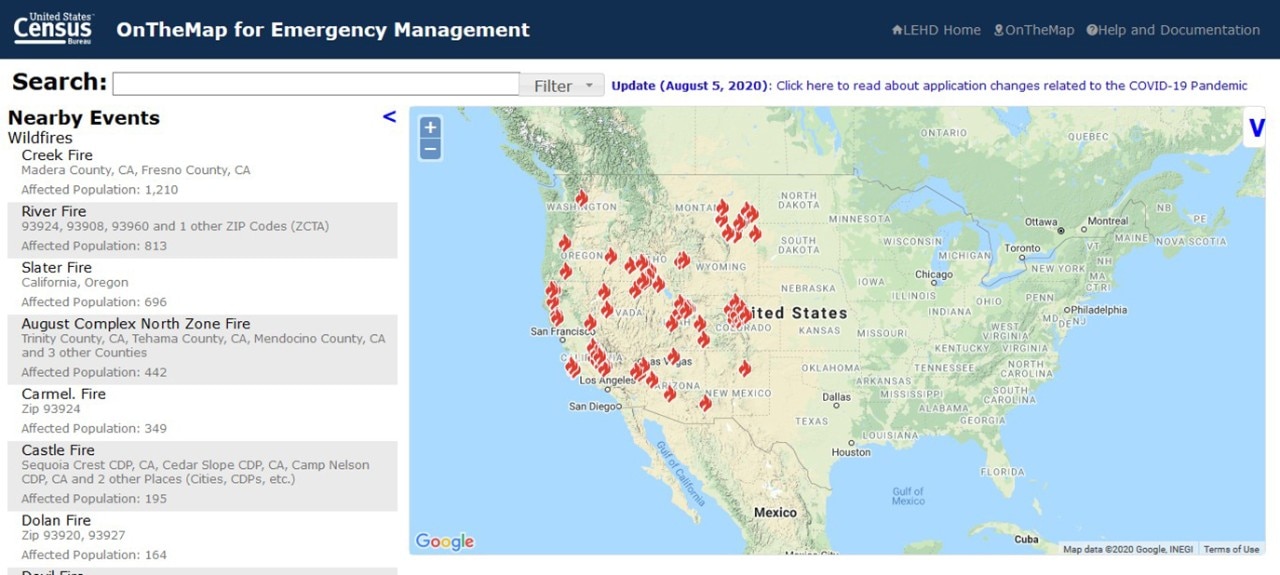Open August Complex North Zone Fire entry
This screenshot has width=1280, height=575.
coord(136,324)
